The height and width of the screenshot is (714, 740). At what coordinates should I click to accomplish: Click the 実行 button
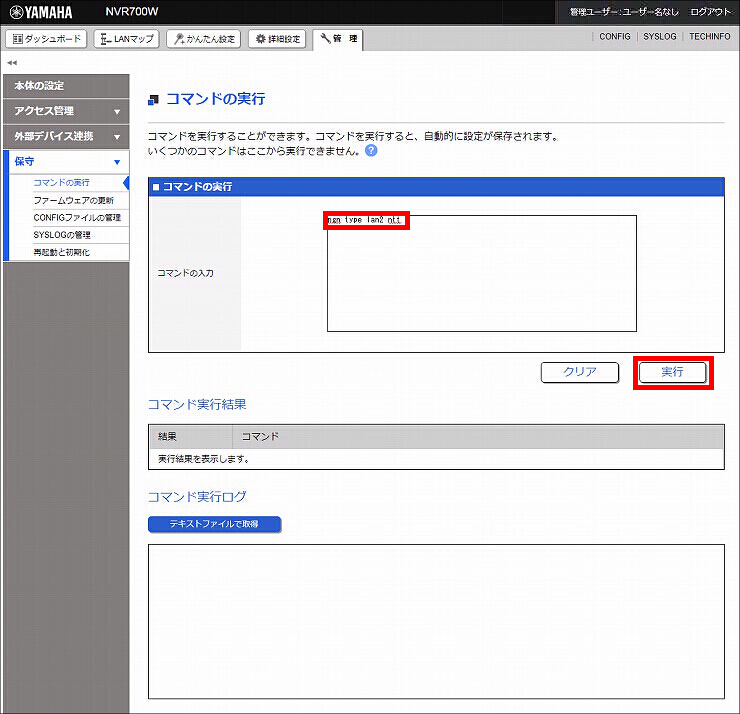[x=673, y=372]
